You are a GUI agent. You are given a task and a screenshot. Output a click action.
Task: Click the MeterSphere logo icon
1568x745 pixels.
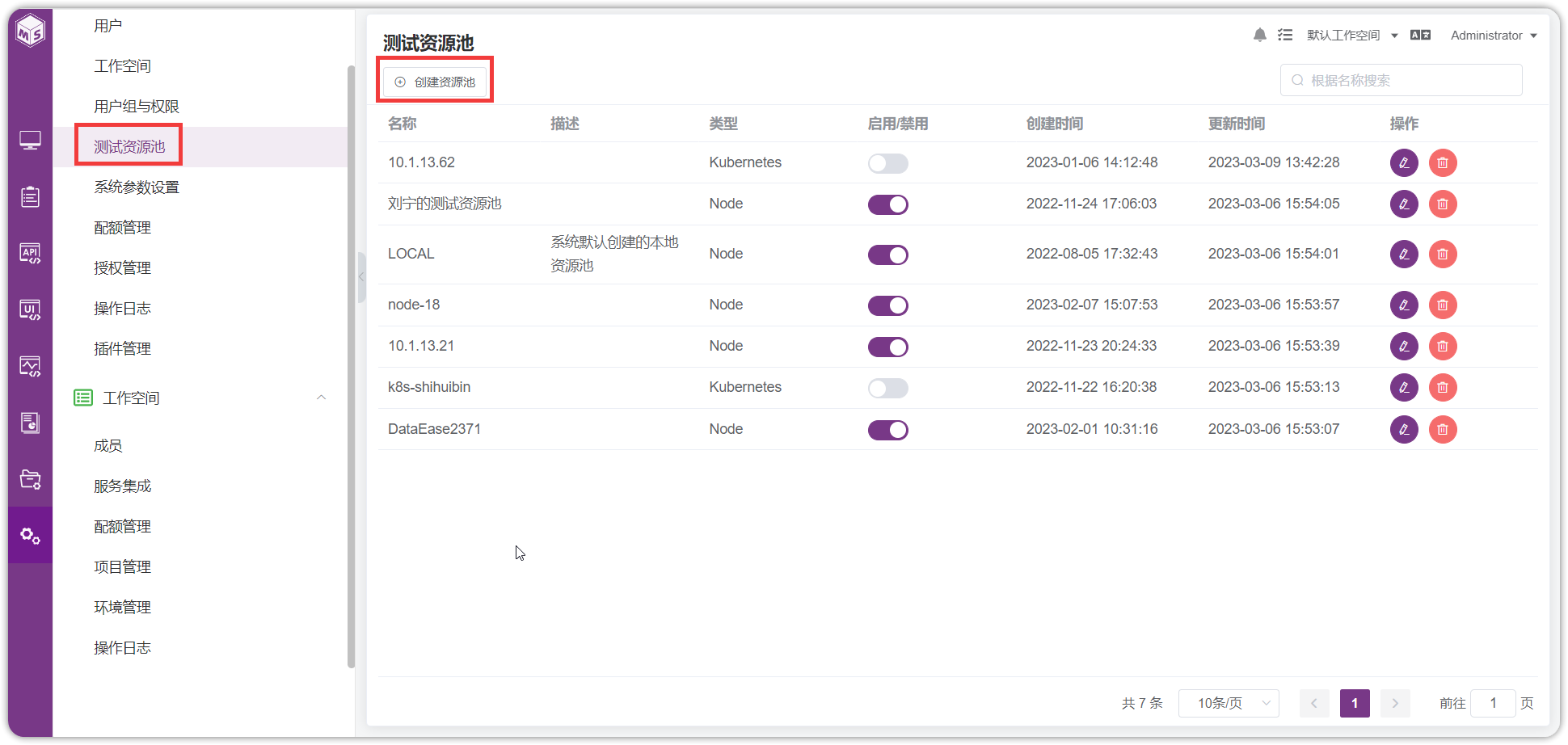(31, 32)
